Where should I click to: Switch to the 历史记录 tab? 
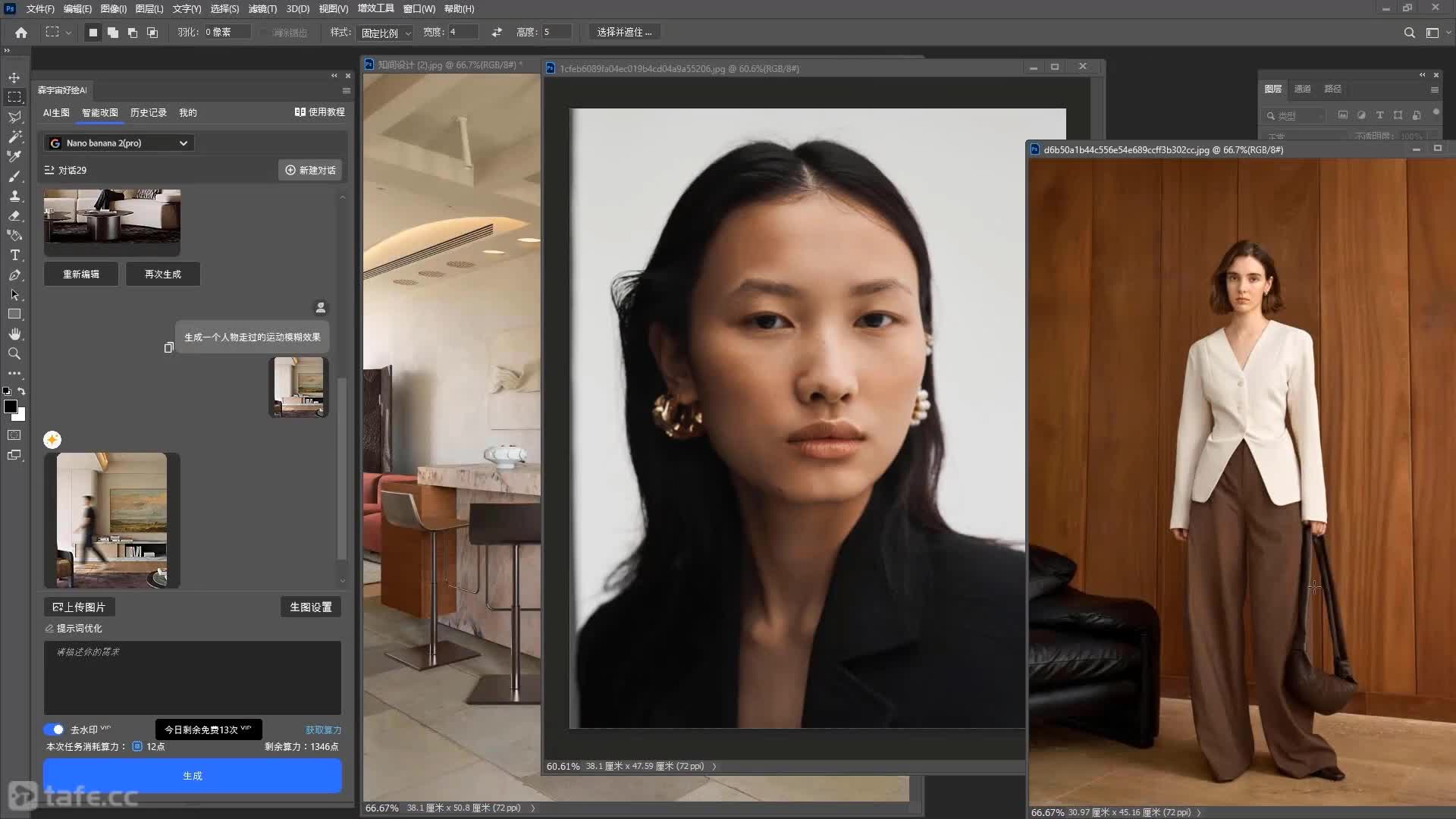coord(148,112)
